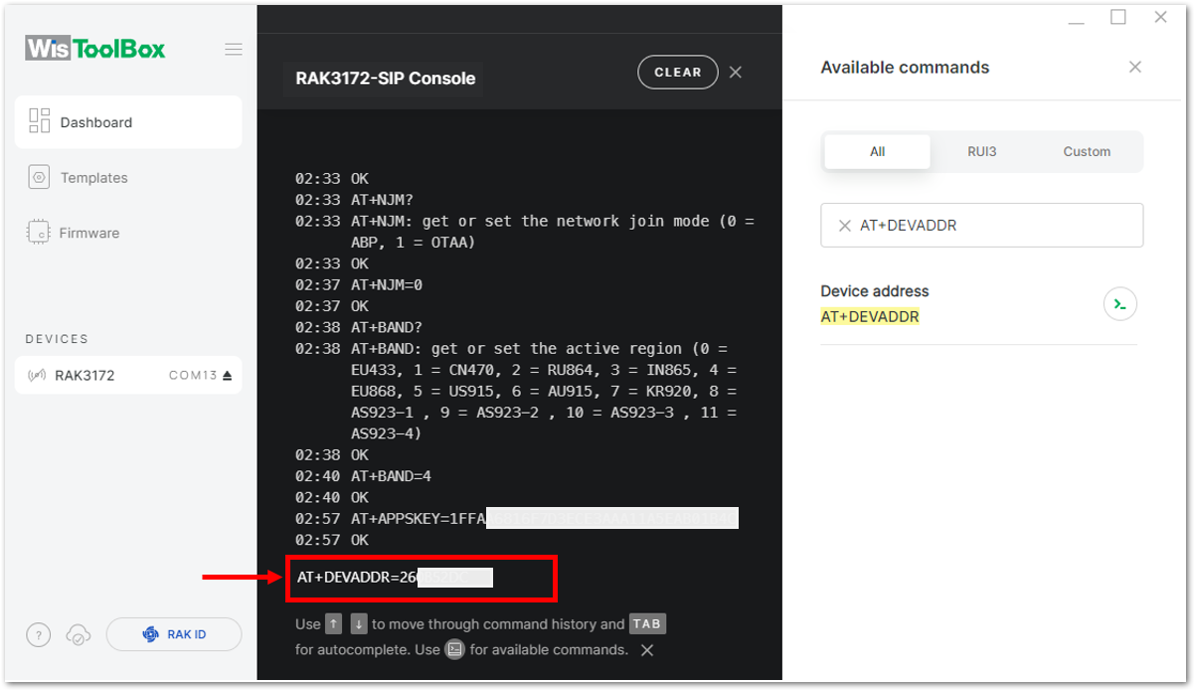Open the Dashboard page

pos(128,122)
